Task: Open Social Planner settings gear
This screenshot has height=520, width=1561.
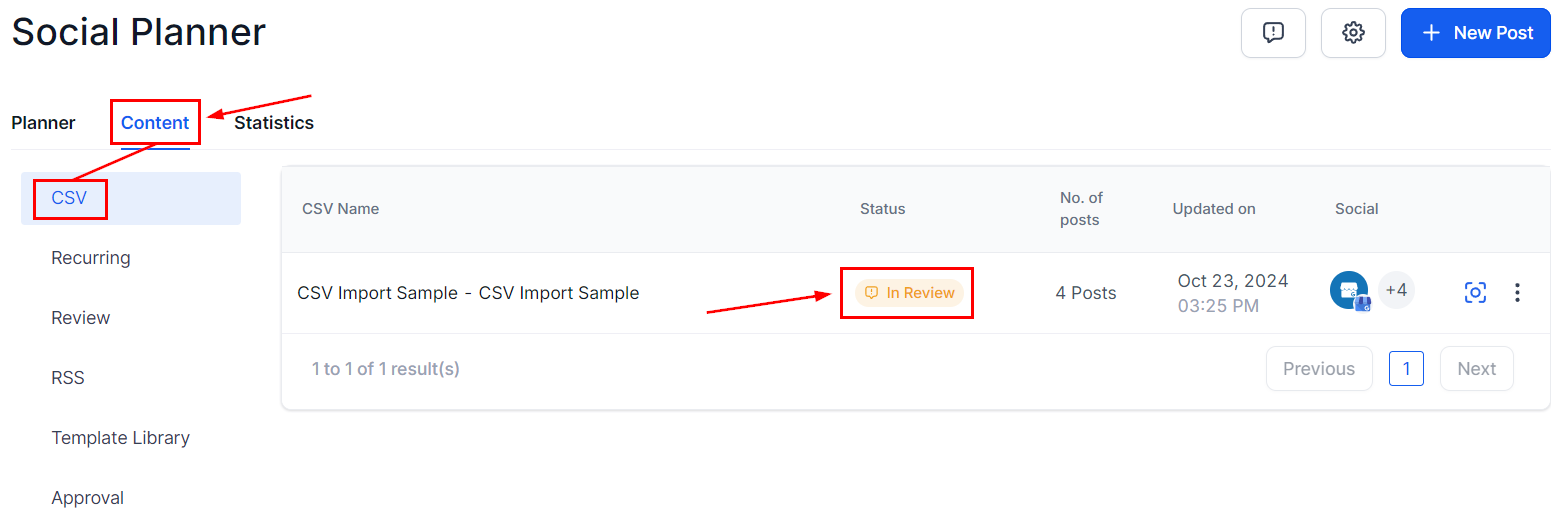Action: (x=1353, y=33)
